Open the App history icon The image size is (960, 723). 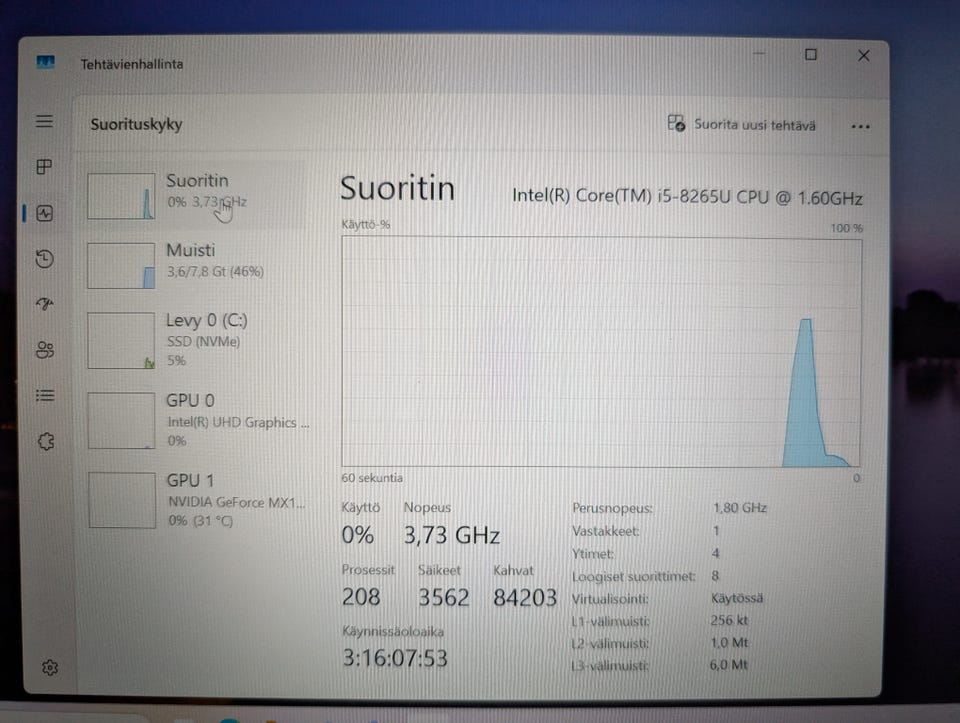click(45, 258)
